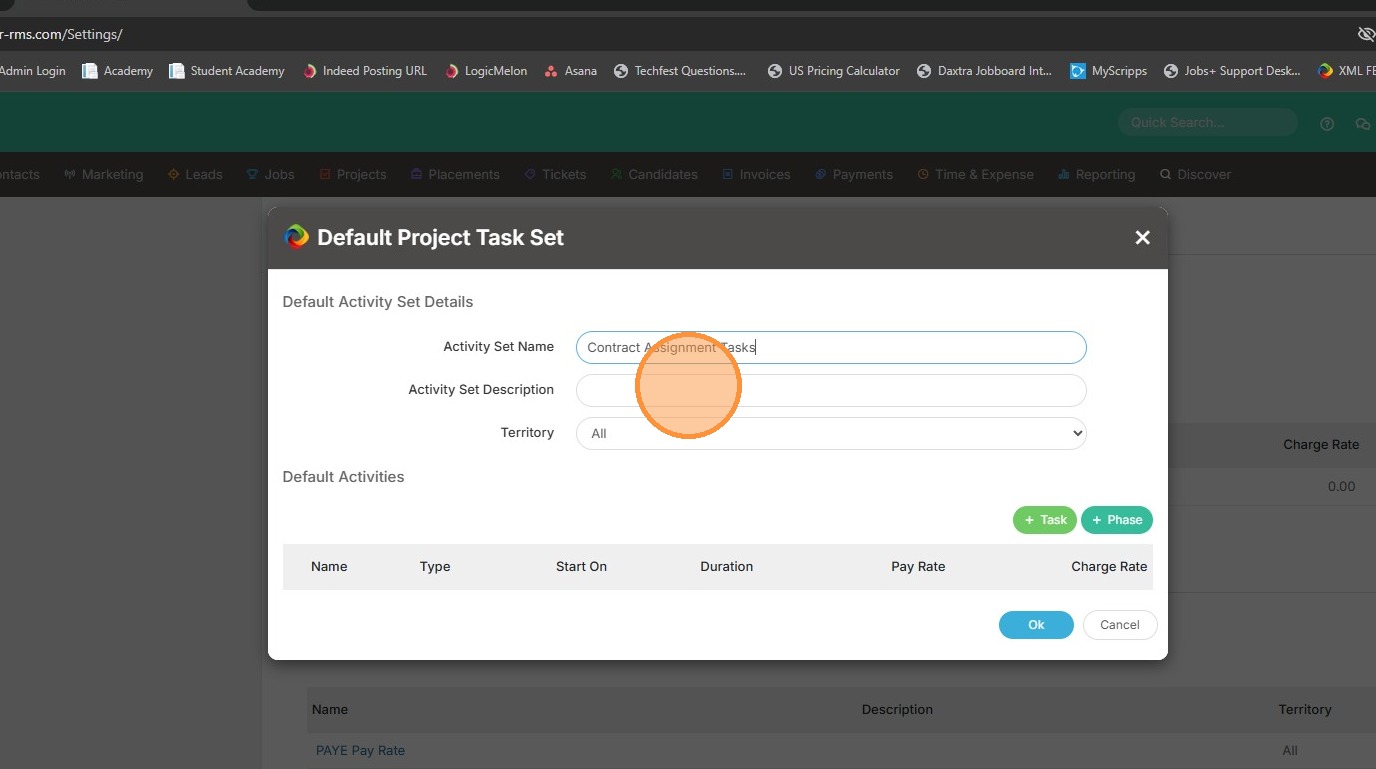The width and height of the screenshot is (1376, 769).
Task: Open the Indeed Posting URL bookmark
Action: tap(365, 71)
